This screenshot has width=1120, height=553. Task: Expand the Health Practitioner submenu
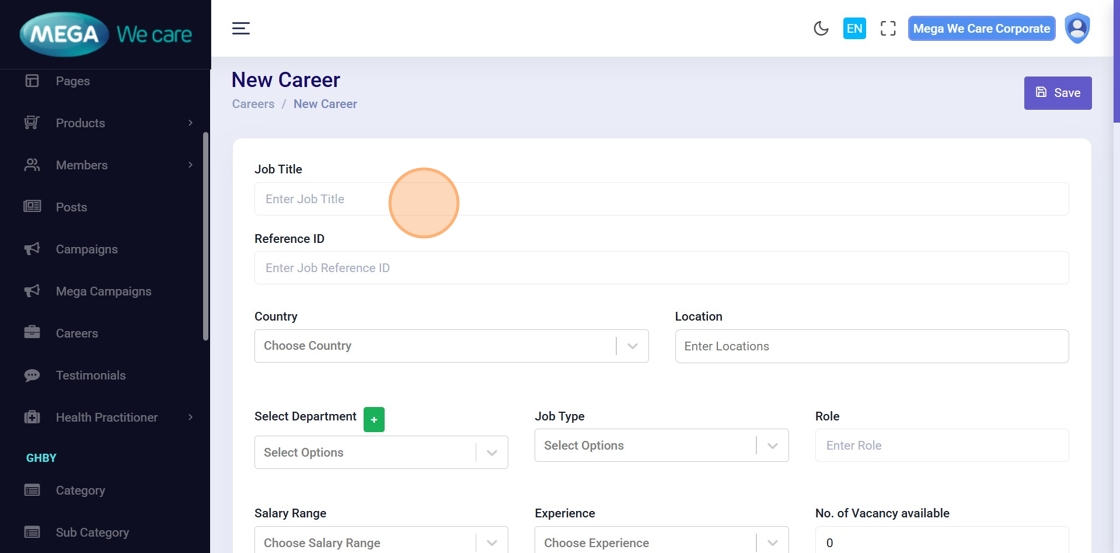pos(190,417)
